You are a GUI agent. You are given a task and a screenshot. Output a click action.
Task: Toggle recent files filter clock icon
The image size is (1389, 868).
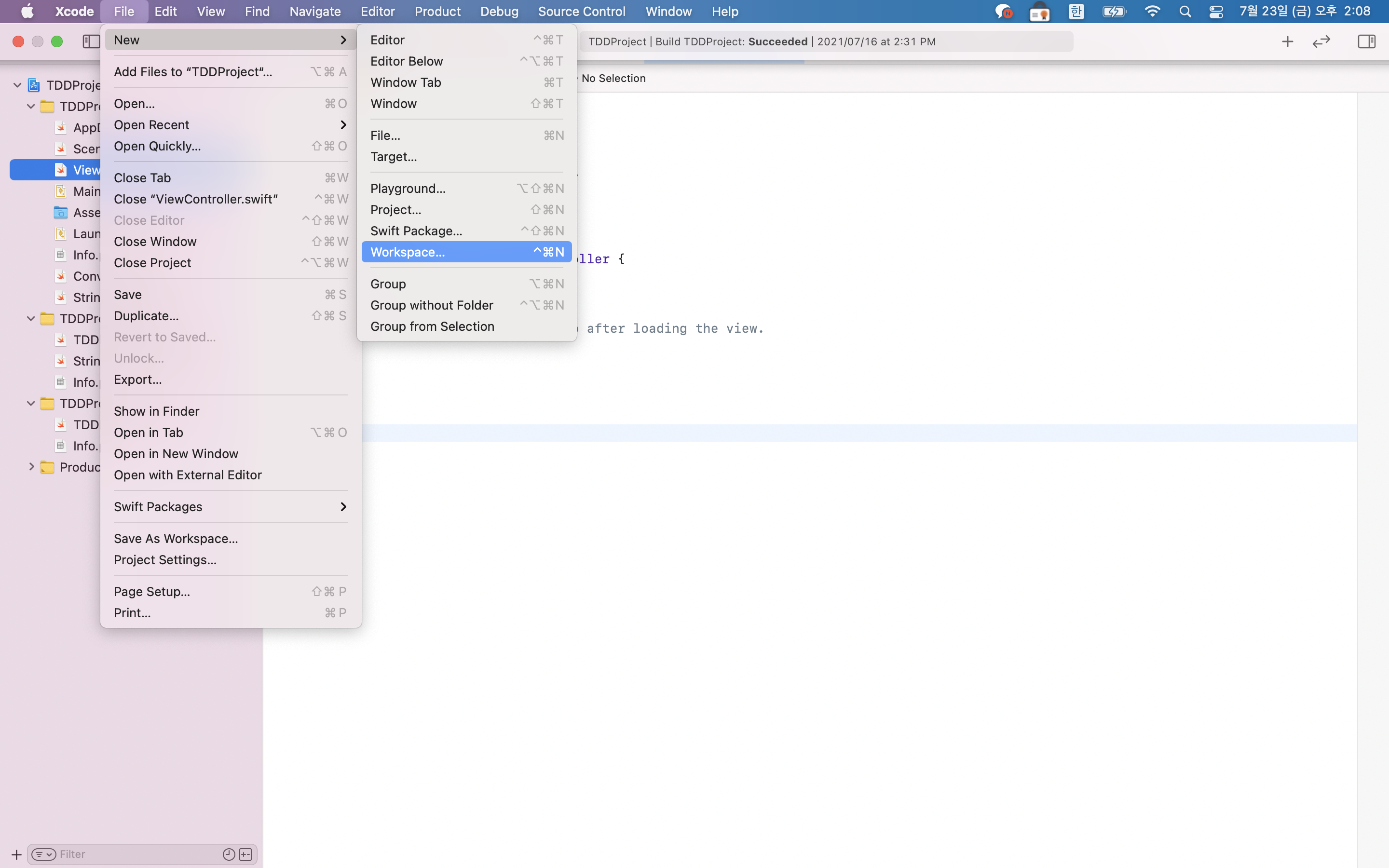[x=229, y=854]
